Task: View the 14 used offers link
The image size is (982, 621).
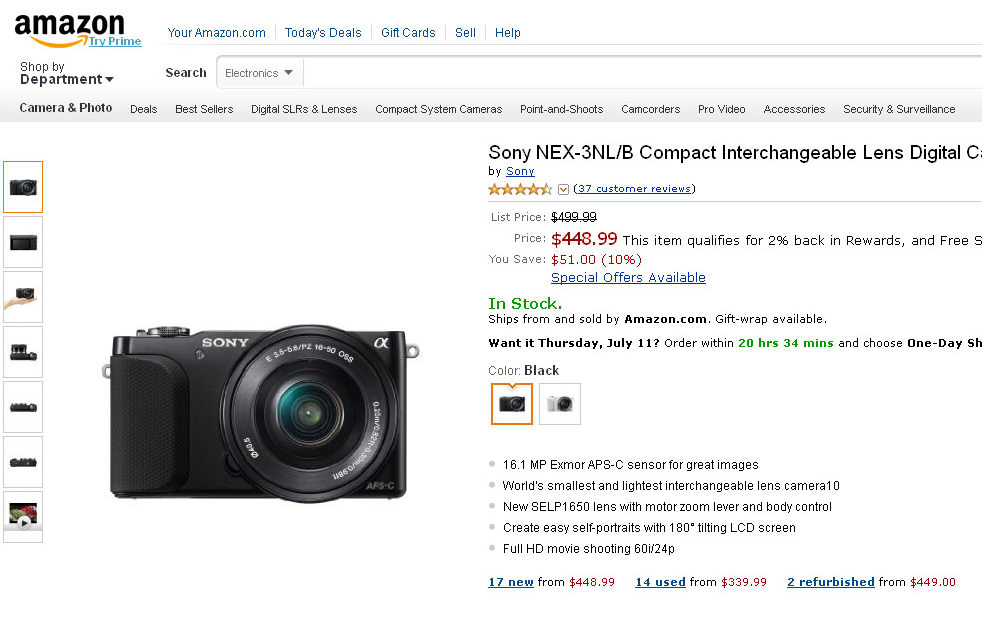Action: tap(660, 582)
